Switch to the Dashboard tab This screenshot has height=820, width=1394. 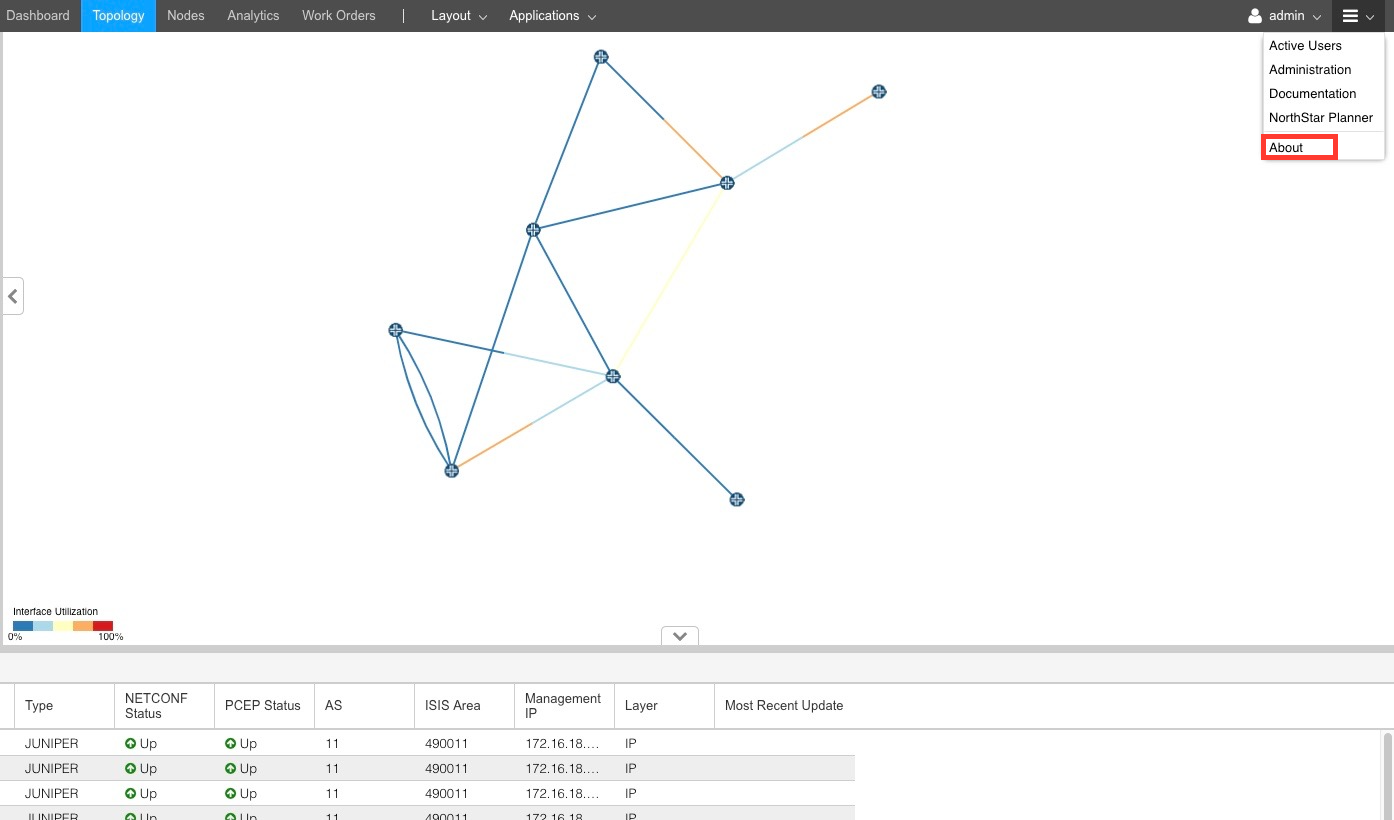[x=37, y=15]
